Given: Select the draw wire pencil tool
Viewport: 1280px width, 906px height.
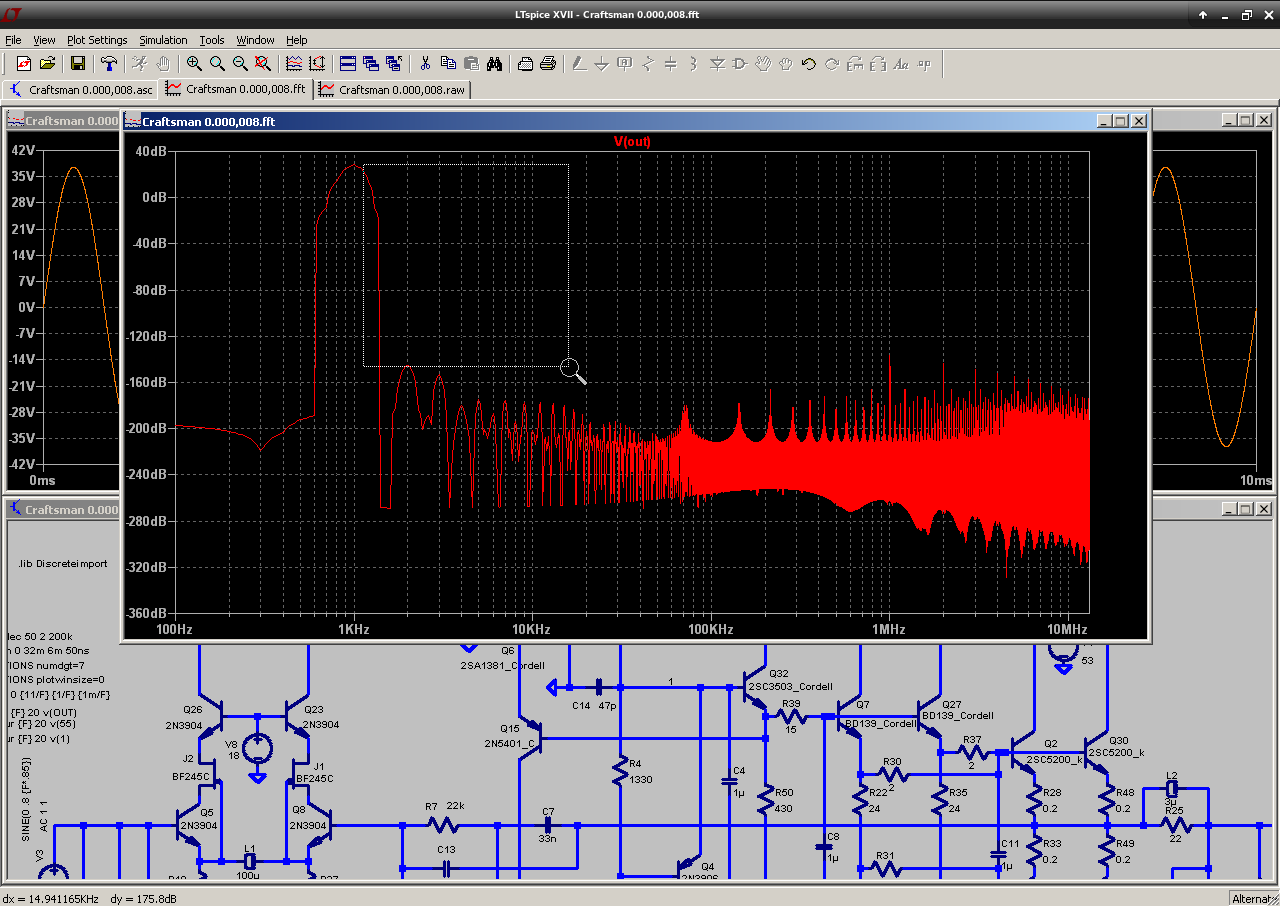Looking at the screenshot, I should tap(579, 64).
